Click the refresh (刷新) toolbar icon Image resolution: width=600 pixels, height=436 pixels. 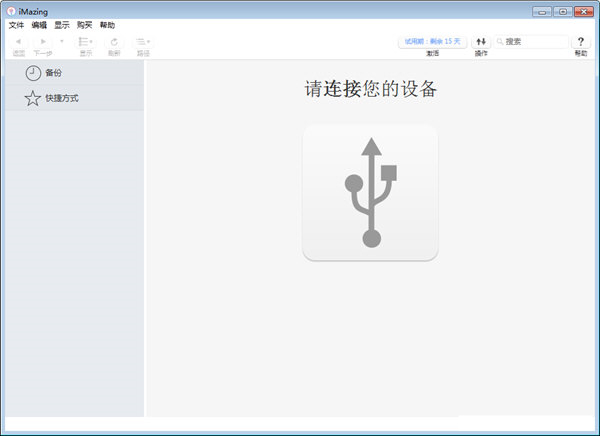(114, 42)
